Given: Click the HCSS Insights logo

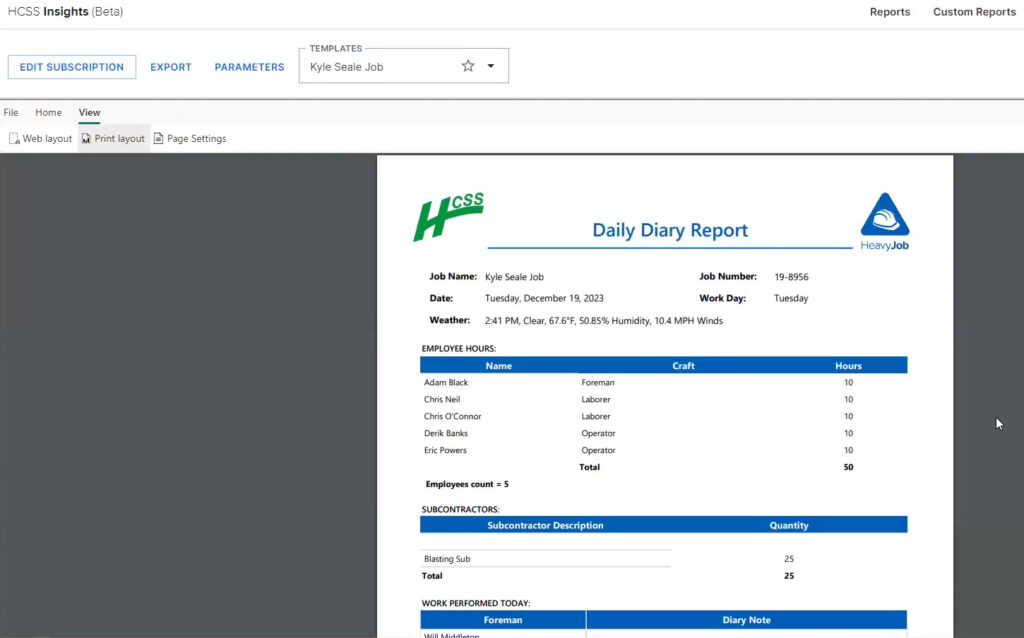Looking at the screenshot, I should [60, 11].
